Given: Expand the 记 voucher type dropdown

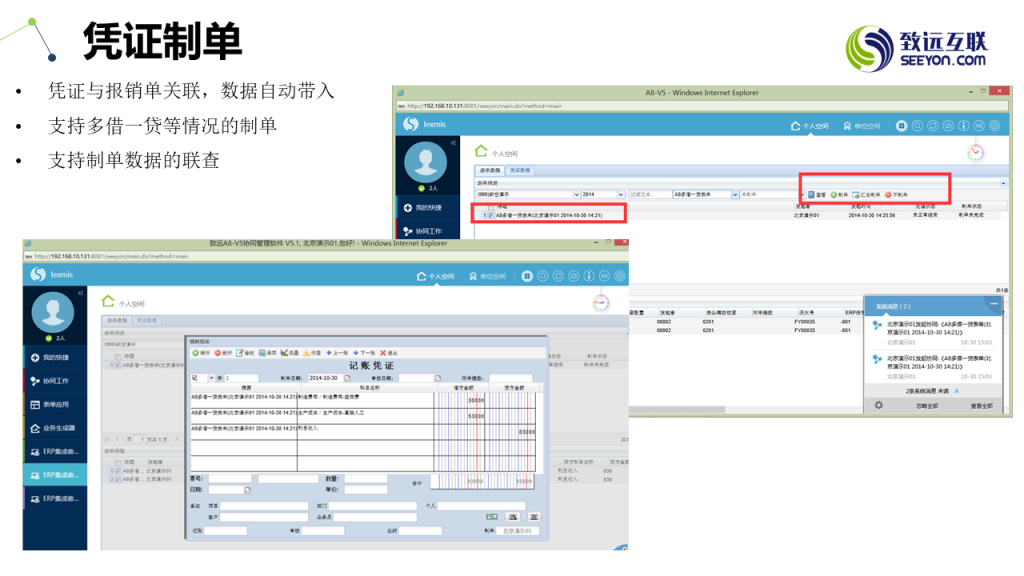Looking at the screenshot, I should (x=210, y=378).
